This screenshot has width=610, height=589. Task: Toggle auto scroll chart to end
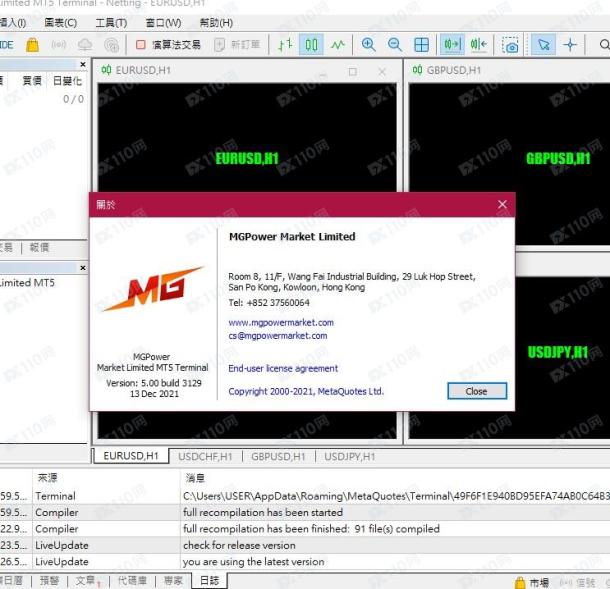(x=452, y=45)
